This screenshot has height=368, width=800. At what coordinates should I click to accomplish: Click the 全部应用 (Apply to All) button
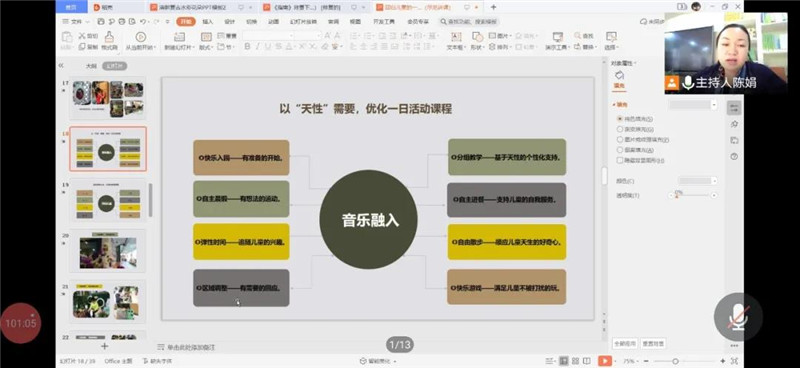[x=624, y=344]
